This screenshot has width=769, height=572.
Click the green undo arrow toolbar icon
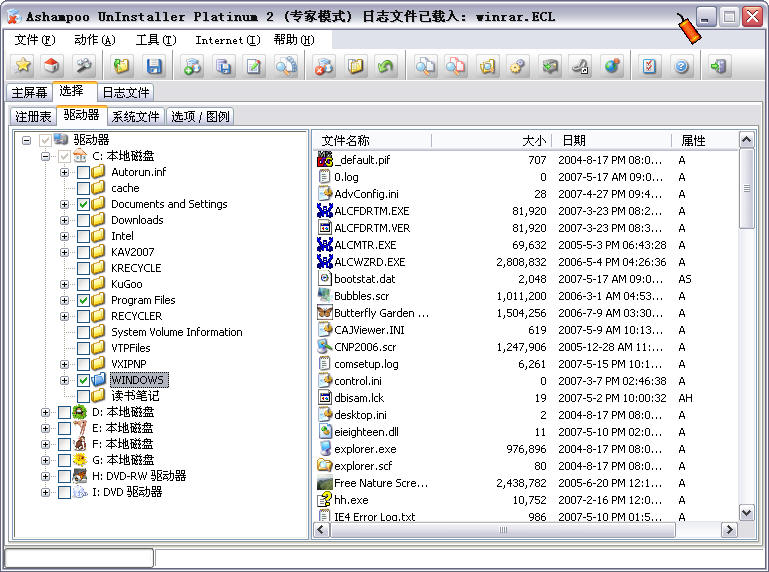386,66
